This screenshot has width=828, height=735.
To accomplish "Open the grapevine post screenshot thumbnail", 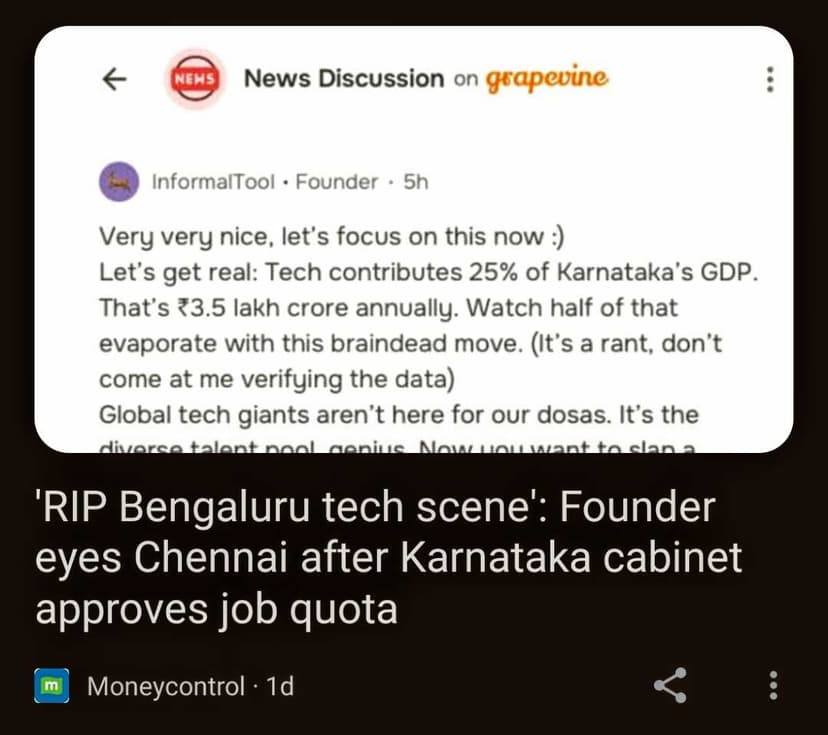I will click(x=413, y=239).
